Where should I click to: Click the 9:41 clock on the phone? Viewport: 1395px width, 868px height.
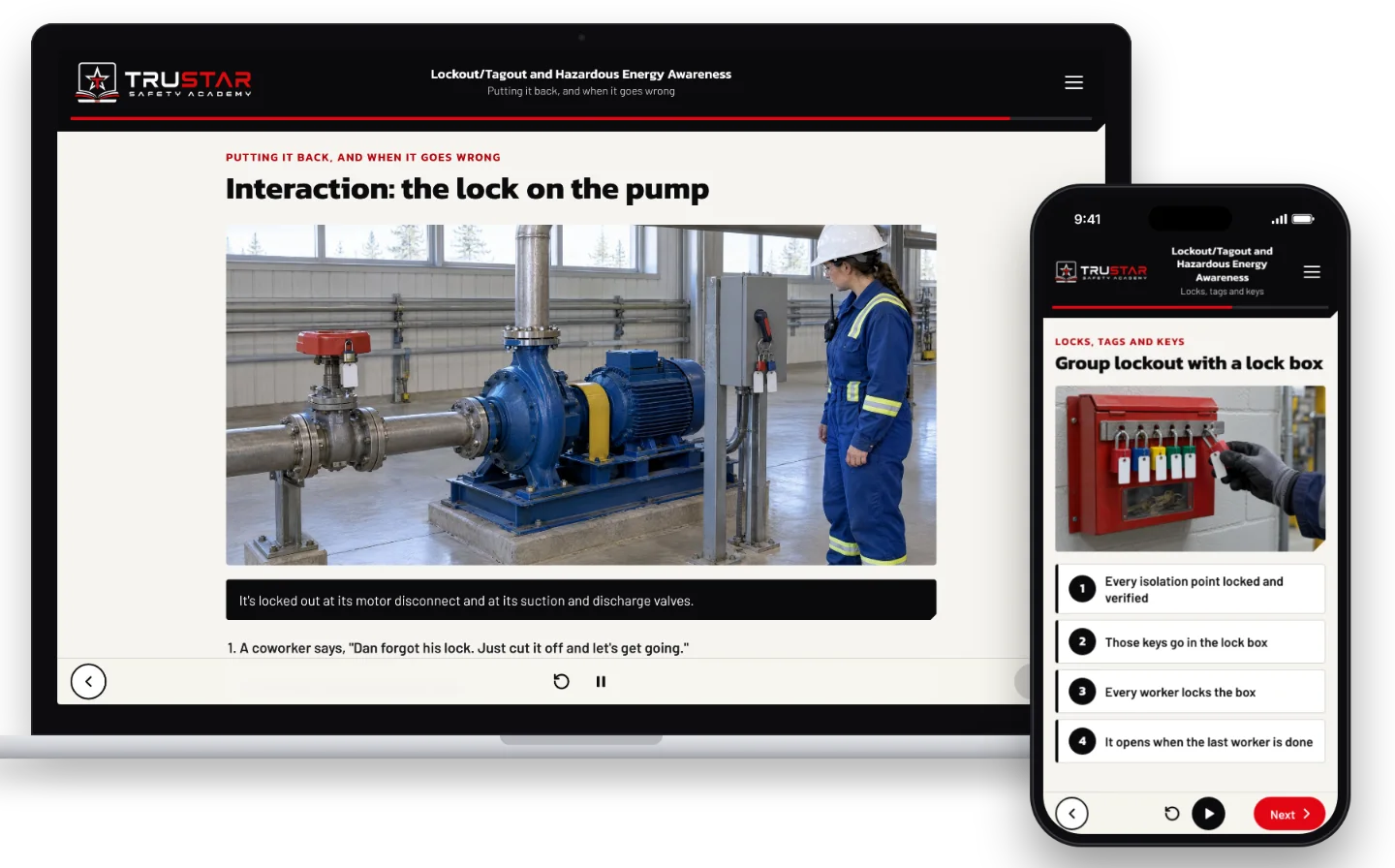click(1087, 219)
